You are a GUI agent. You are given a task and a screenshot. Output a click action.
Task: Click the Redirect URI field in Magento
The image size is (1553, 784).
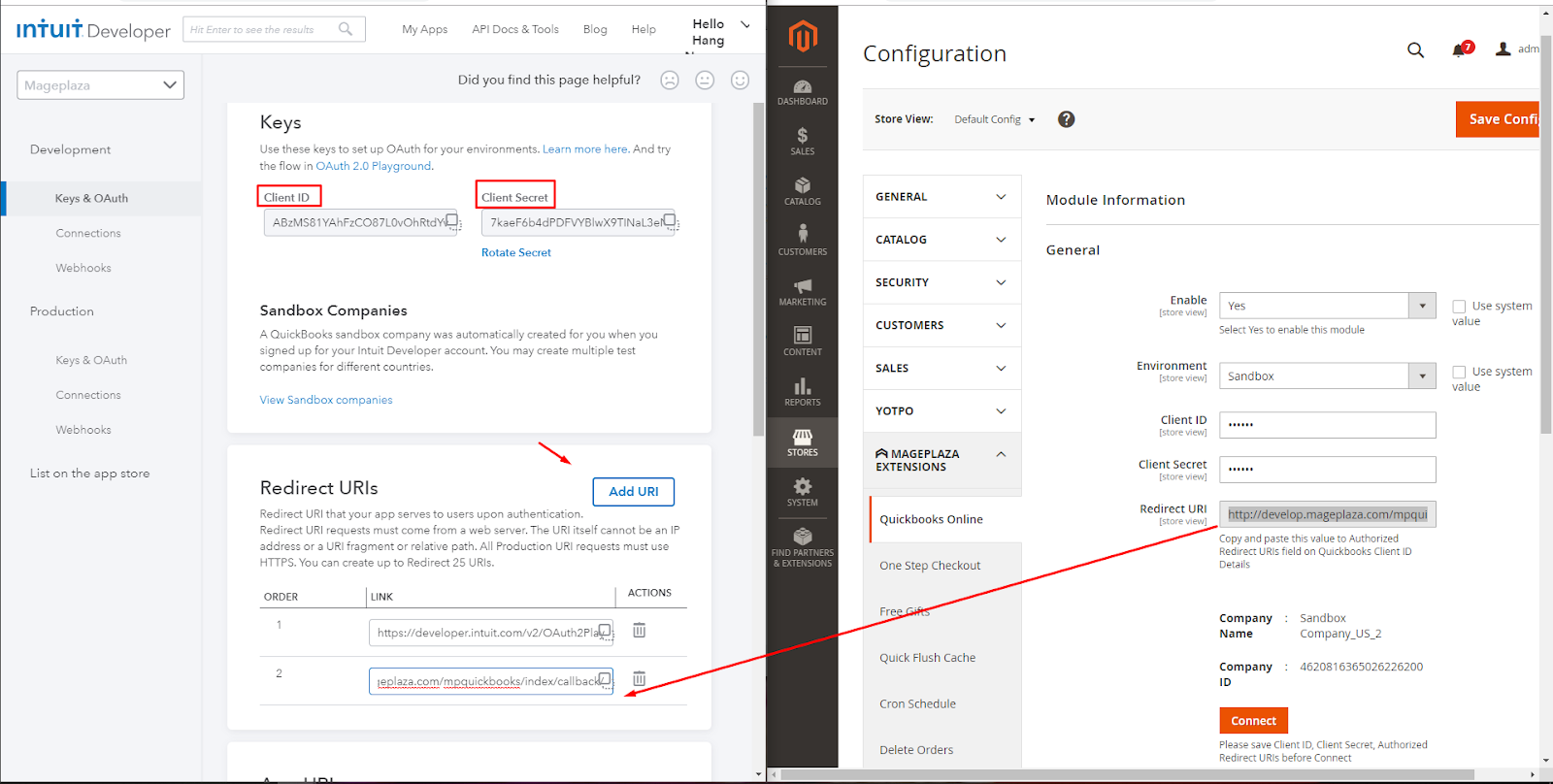(1327, 514)
